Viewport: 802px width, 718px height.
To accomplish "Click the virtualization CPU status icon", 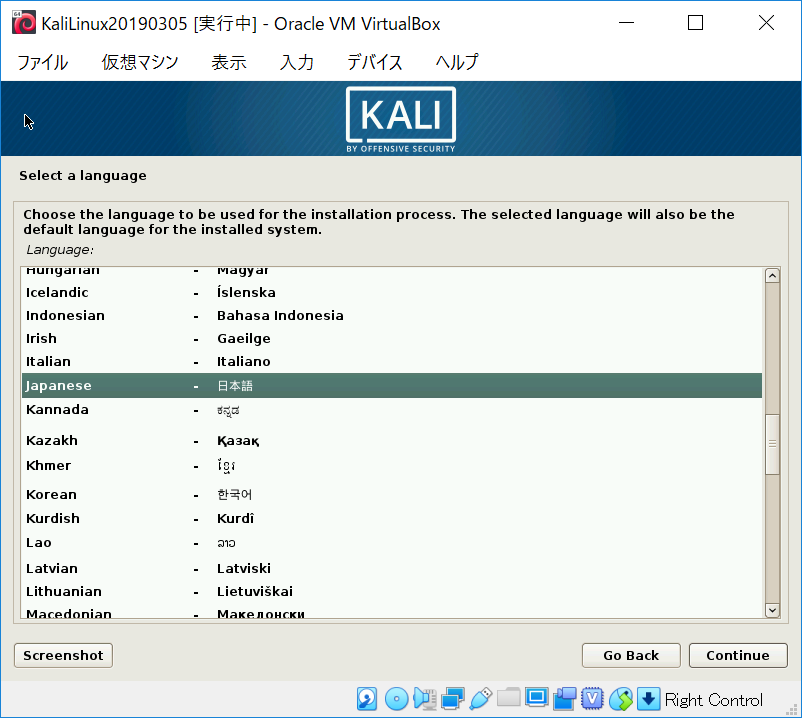I will click(592, 699).
